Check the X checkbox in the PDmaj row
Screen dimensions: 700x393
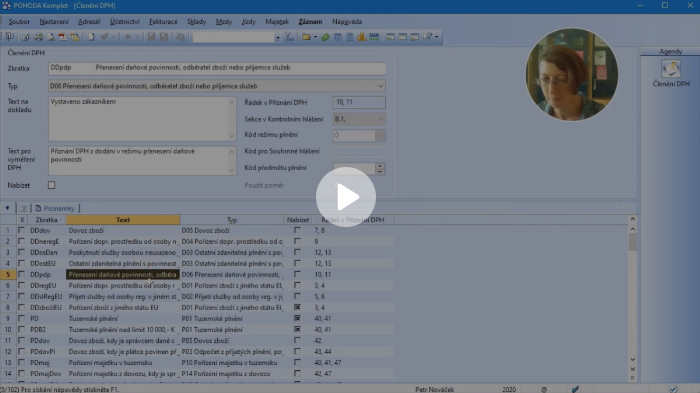tap(21, 363)
